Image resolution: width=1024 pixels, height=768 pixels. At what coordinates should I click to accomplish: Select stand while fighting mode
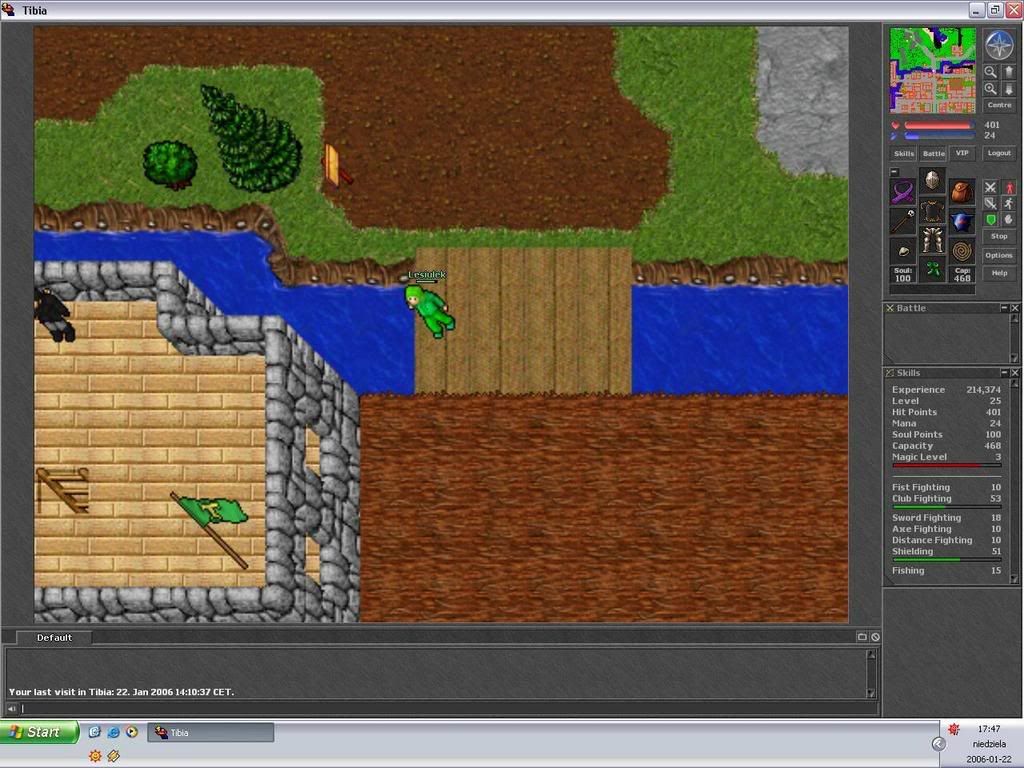(1009, 187)
